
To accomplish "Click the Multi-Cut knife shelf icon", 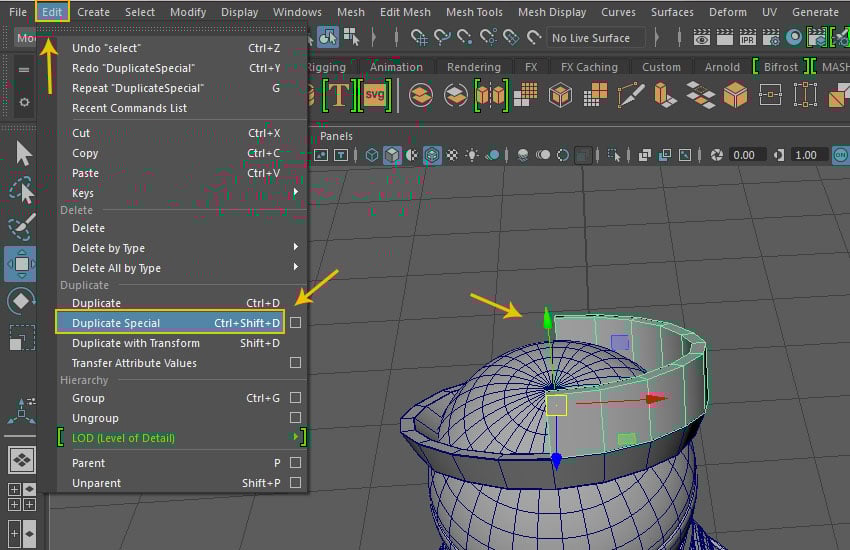I will coord(631,95).
